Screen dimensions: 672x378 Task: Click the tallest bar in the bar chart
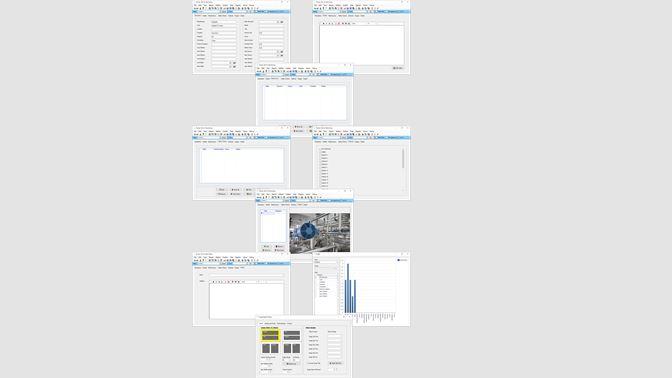pyautogui.click(x=348, y=288)
